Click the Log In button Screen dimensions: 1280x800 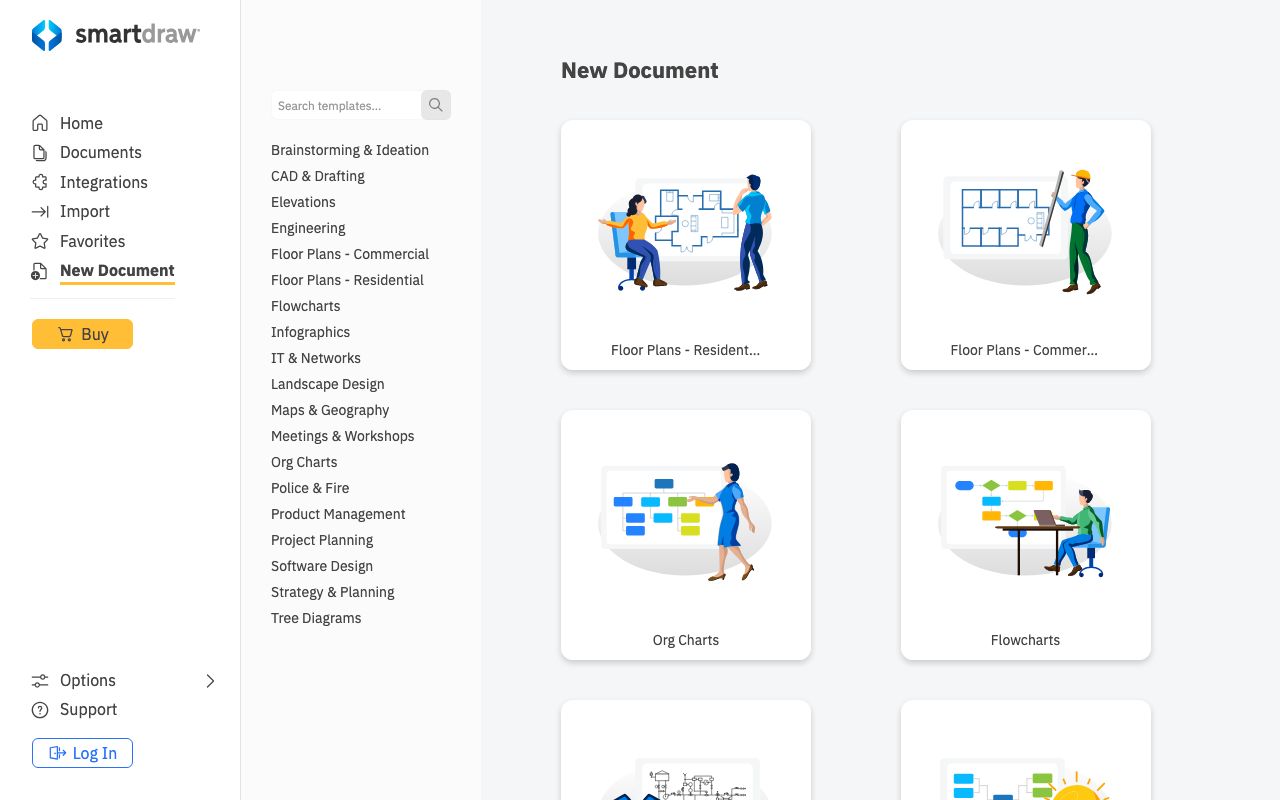point(82,753)
